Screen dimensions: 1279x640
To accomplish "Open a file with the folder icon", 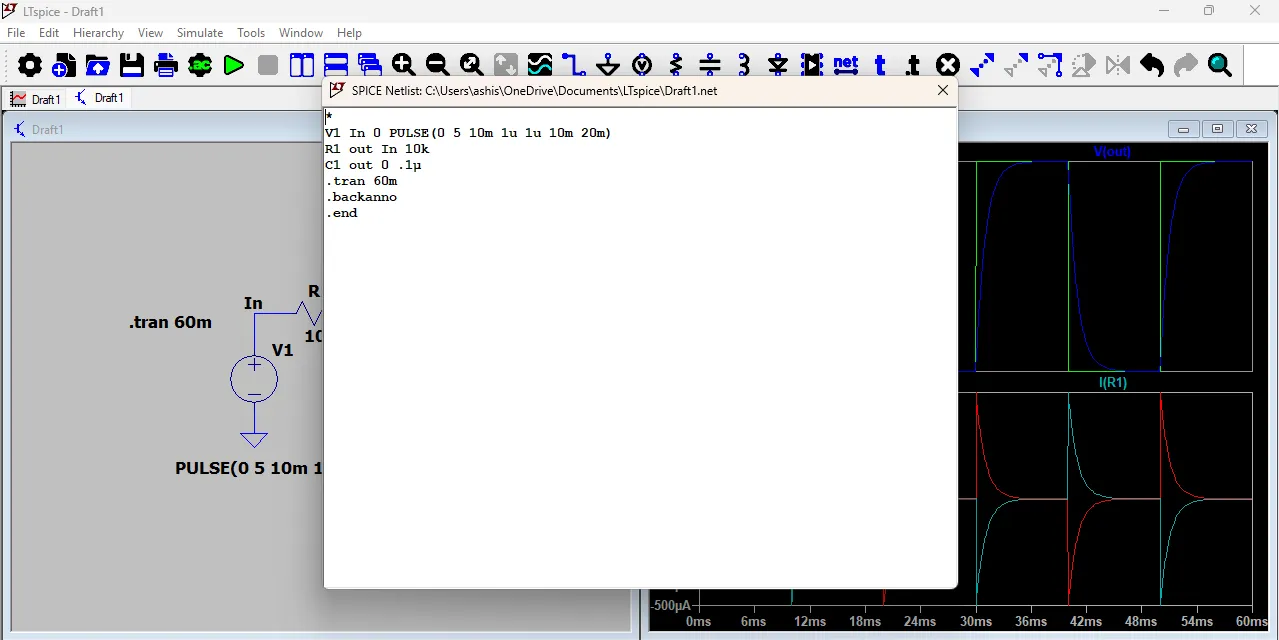I will [x=98, y=65].
